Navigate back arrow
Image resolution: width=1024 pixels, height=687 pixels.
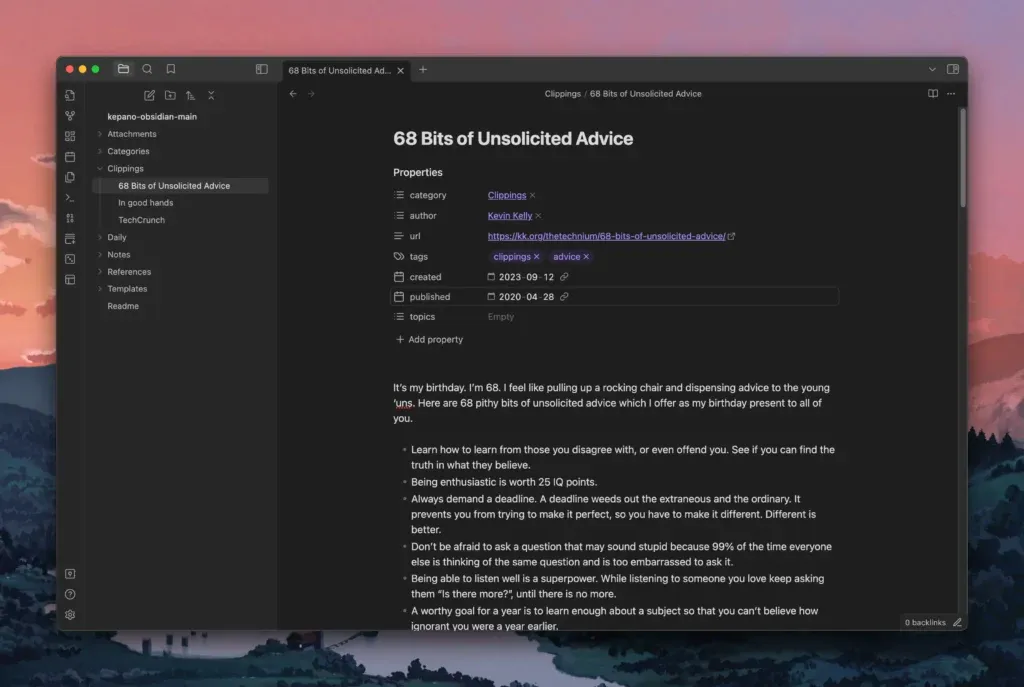(x=293, y=94)
